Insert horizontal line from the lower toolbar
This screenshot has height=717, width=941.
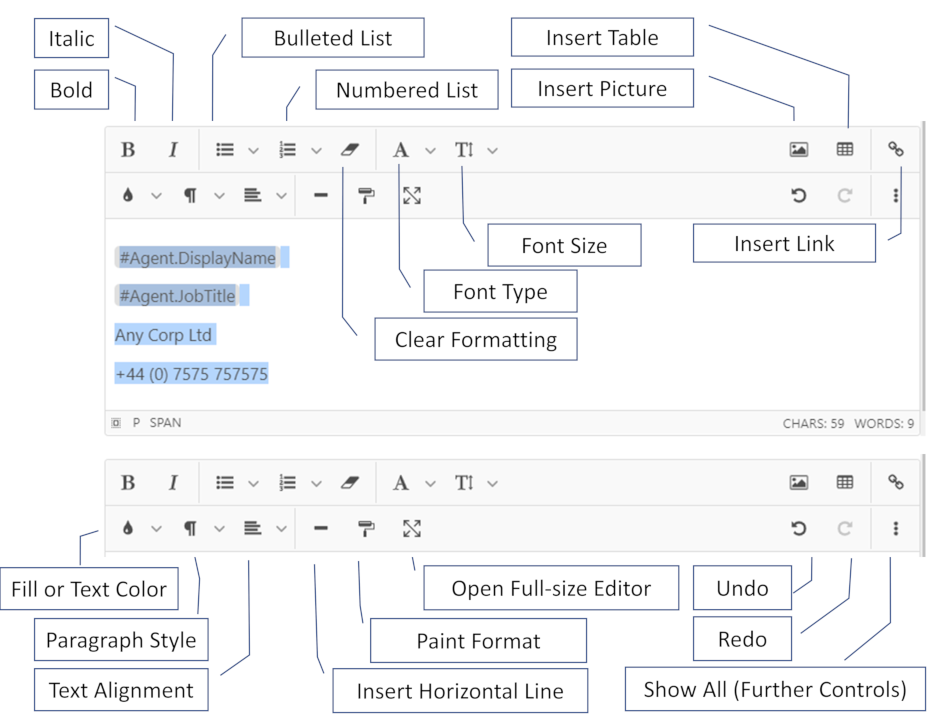tap(321, 528)
